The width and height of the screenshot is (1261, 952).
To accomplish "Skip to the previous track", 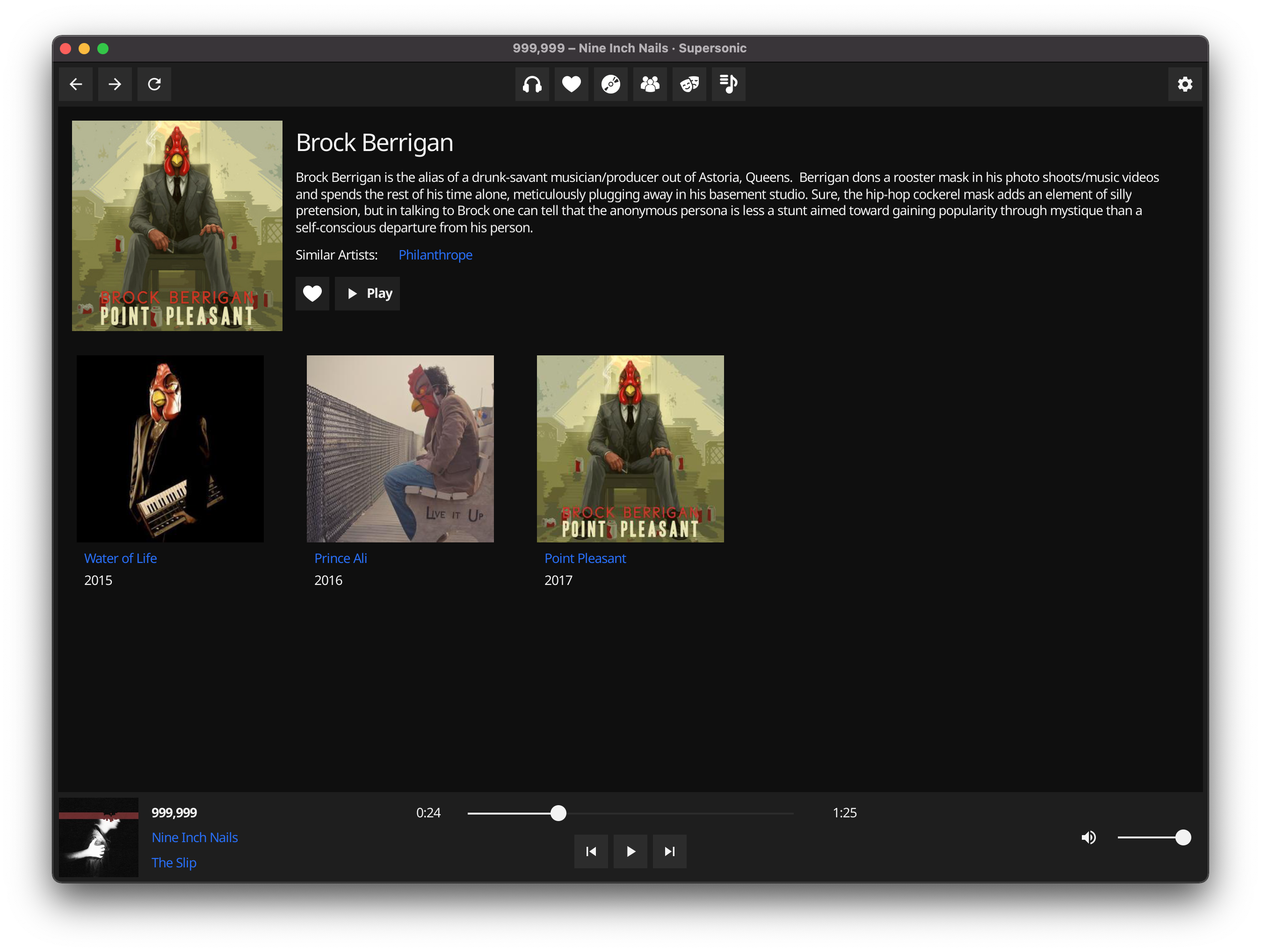I will [x=591, y=851].
